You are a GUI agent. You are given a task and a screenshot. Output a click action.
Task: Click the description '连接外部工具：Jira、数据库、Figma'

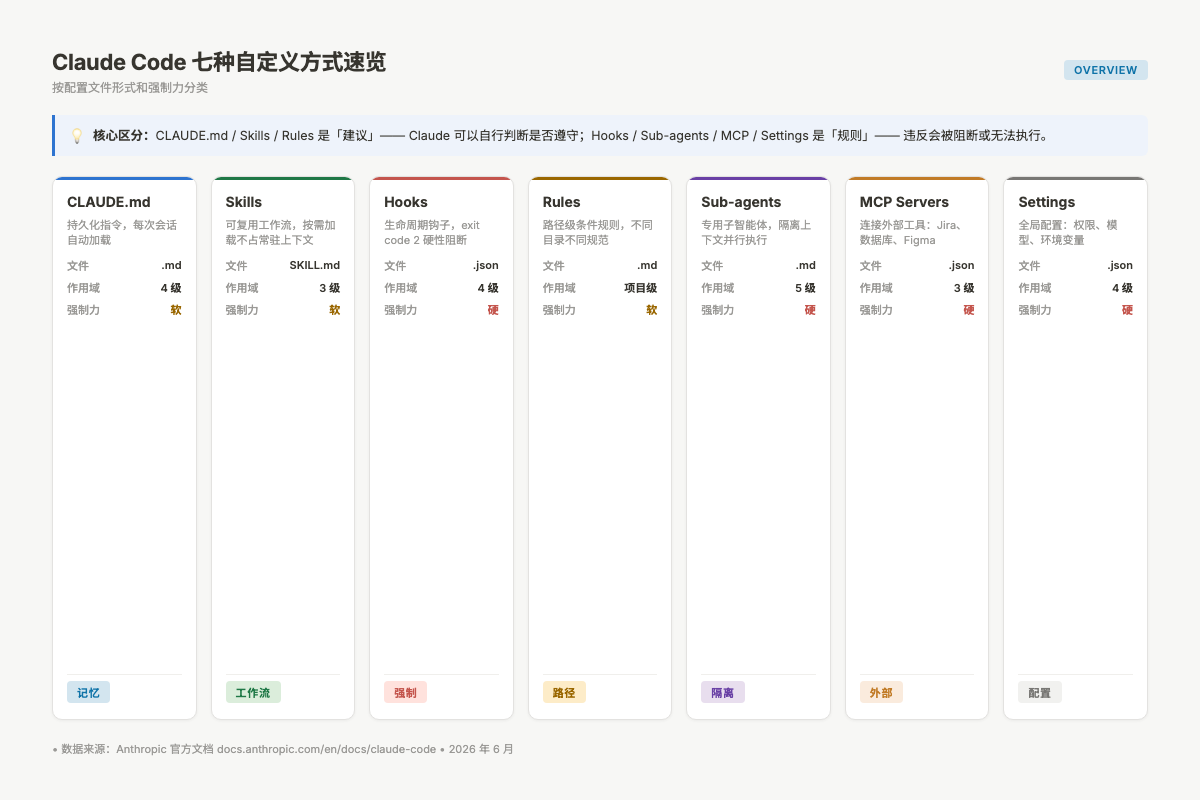pos(910,233)
